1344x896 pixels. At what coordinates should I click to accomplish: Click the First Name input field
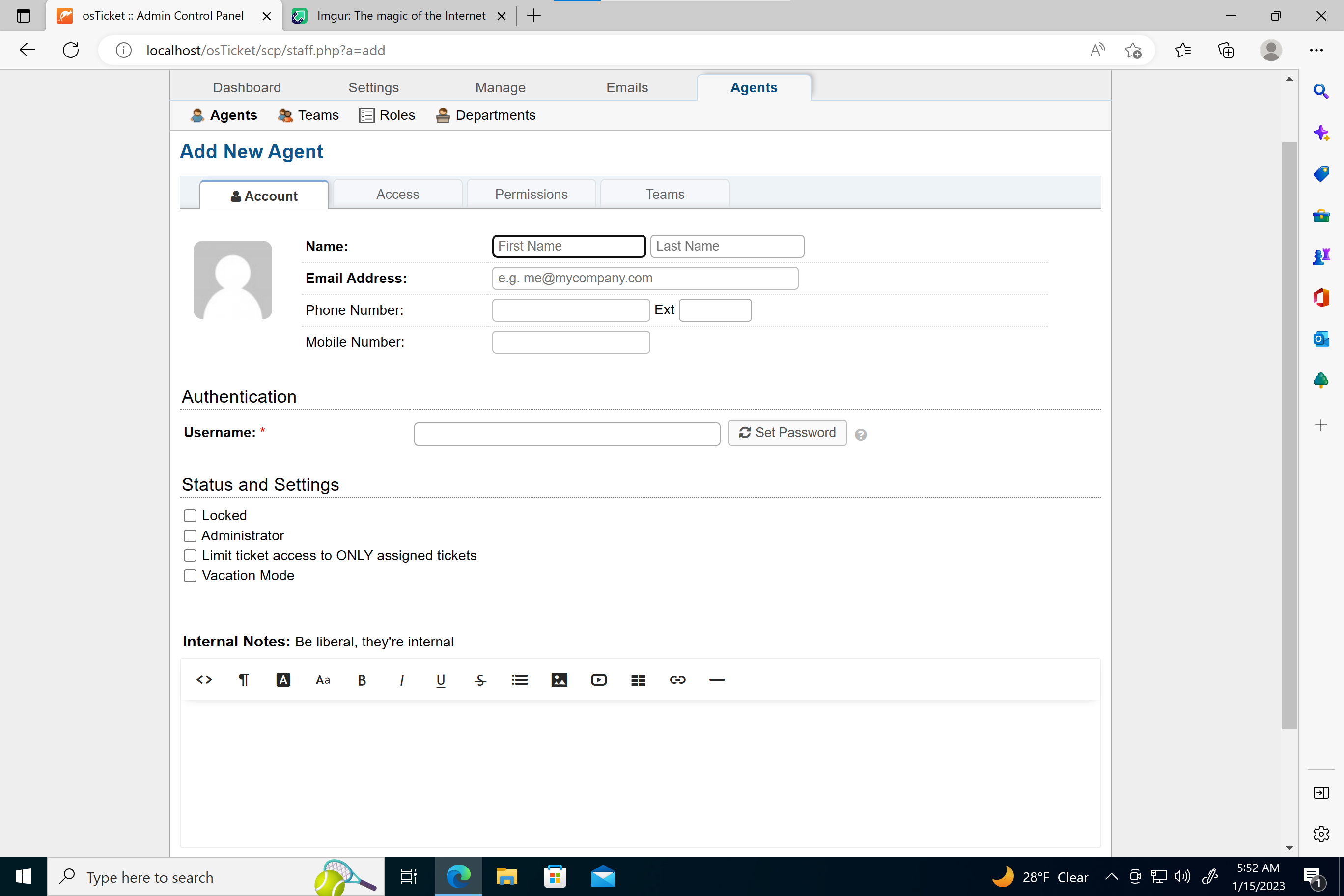pyautogui.click(x=568, y=246)
